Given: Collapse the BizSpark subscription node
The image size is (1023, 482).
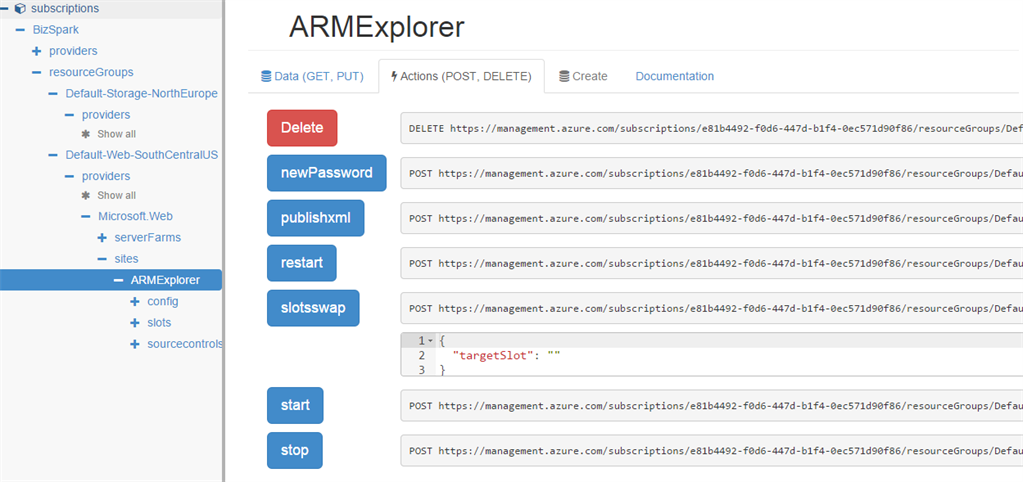Looking at the screenshot, I should click(21, 30).
